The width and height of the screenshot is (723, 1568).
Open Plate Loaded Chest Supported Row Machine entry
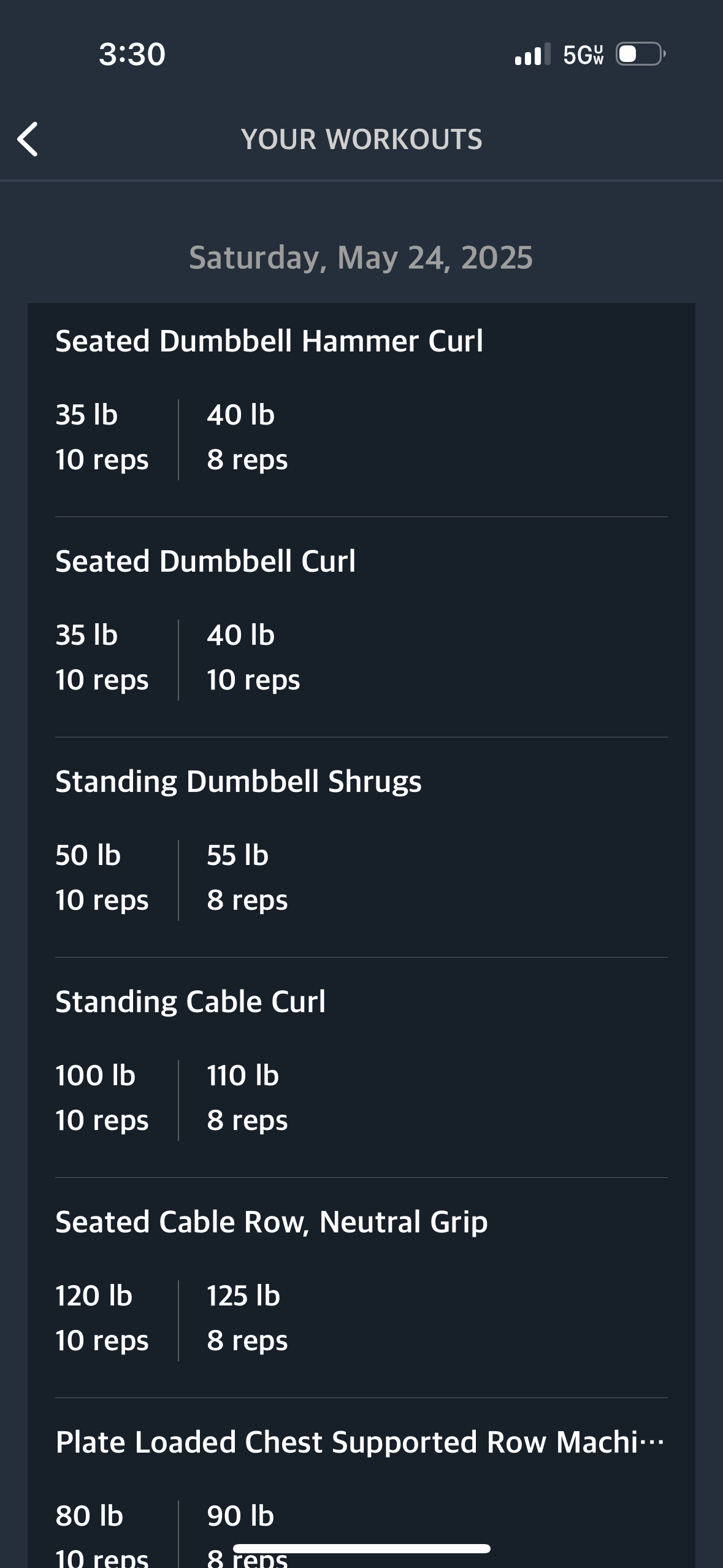[360, 1442]
